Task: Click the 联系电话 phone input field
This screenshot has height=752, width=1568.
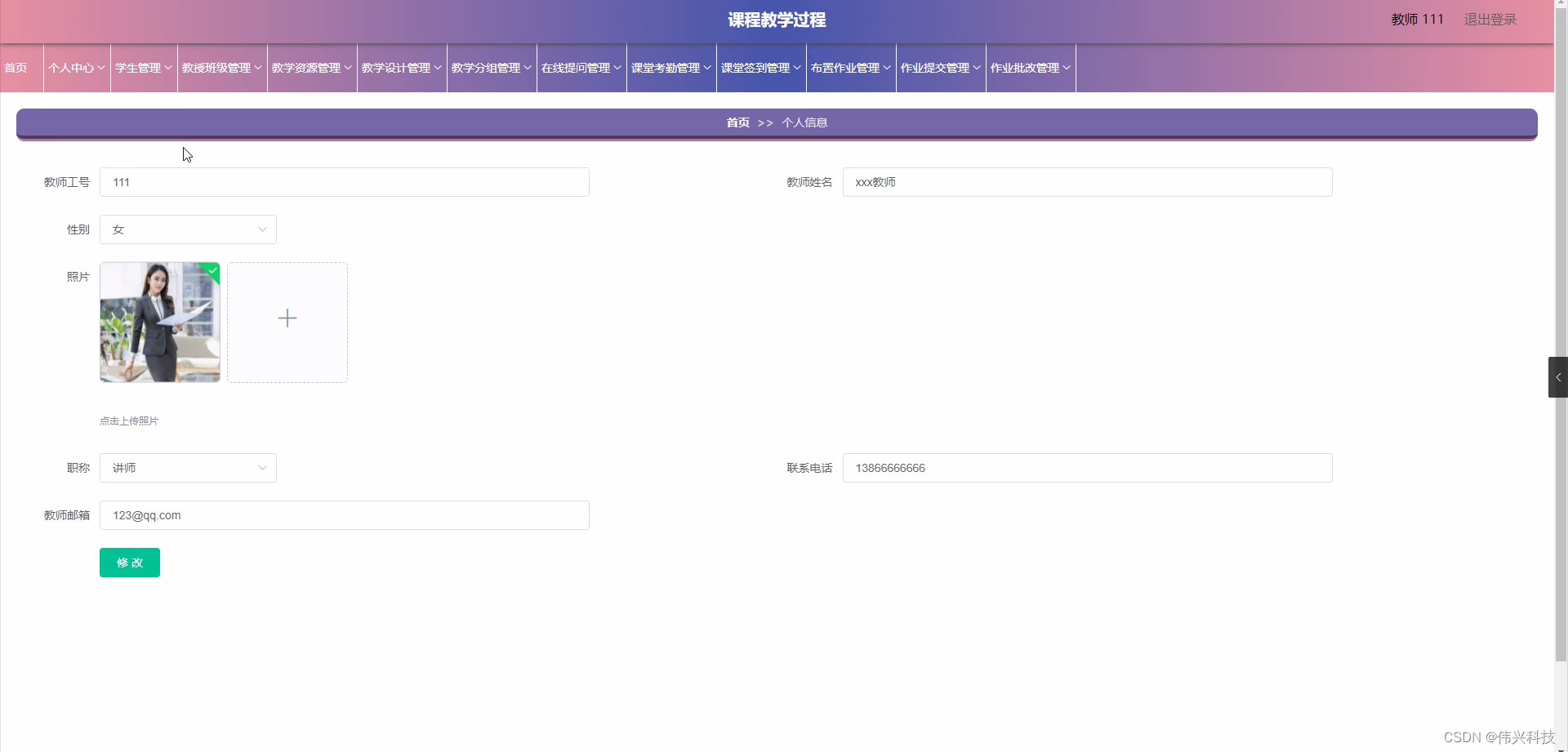Action: (x=1086, y=468)
